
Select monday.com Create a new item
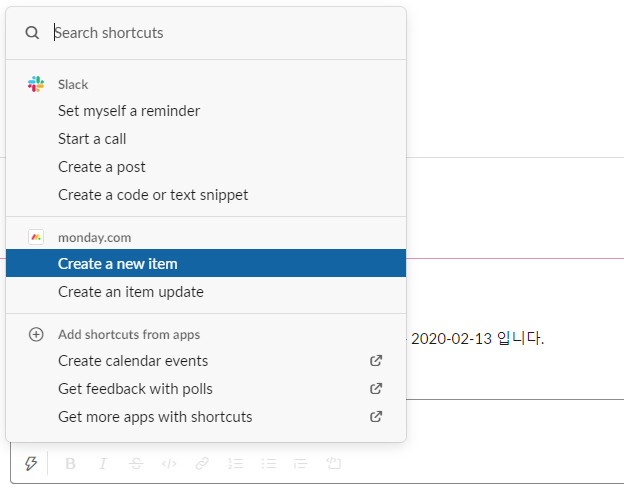[206, 263]
